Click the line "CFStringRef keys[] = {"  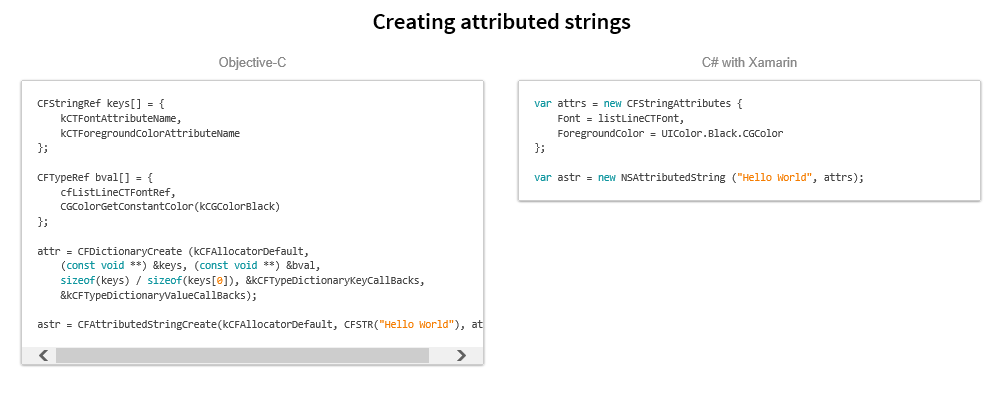coord(101,103)
